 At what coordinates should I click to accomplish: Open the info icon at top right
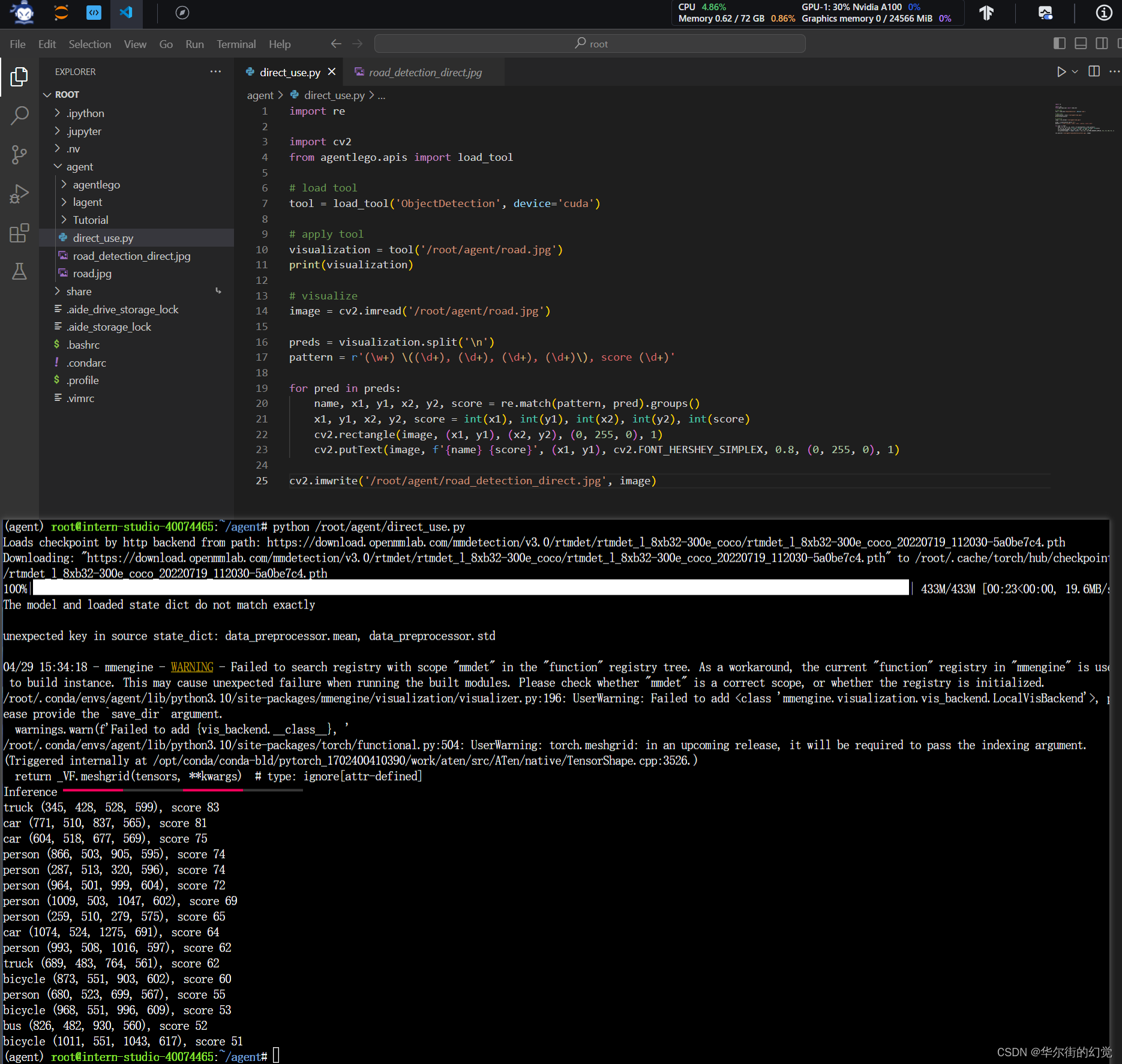click(x=1103, y=13)
